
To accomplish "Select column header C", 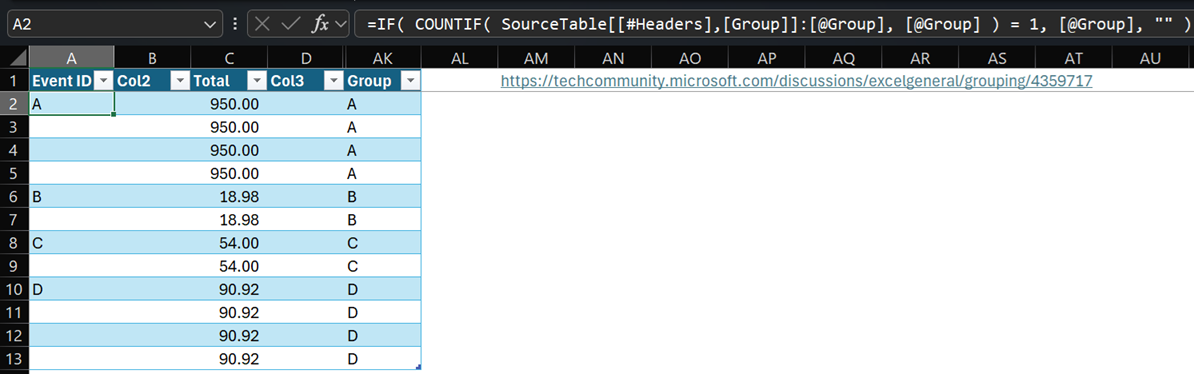I will (x=229, y=59).
